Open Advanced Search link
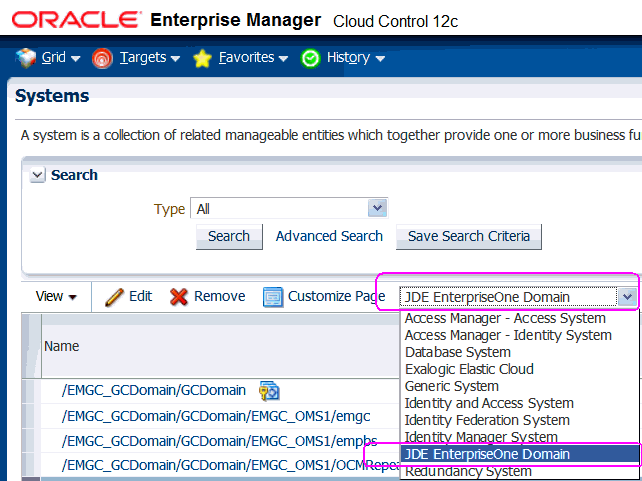 coord(329,236)
